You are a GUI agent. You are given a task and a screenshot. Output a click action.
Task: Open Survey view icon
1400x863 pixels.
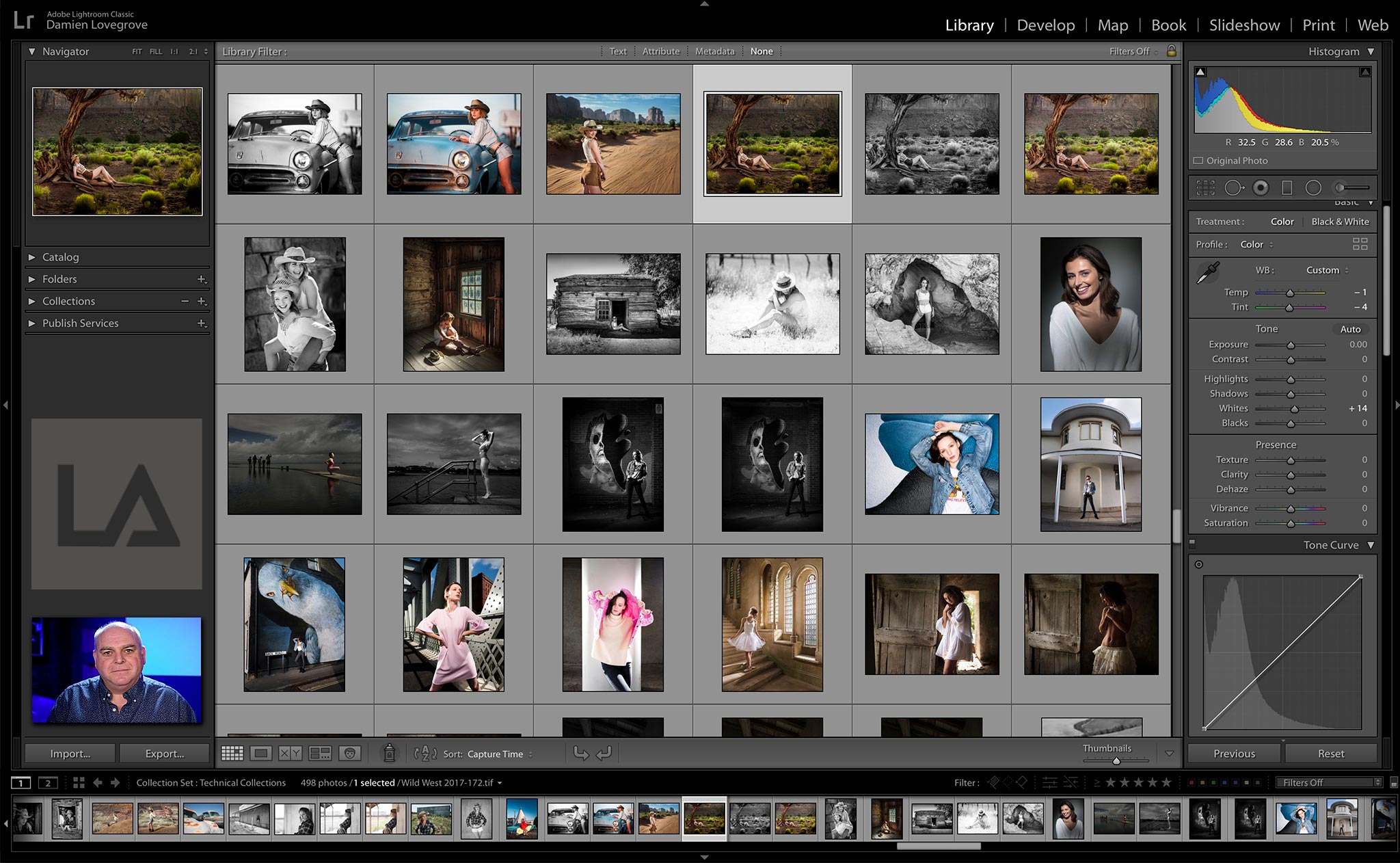pos(320,754)
